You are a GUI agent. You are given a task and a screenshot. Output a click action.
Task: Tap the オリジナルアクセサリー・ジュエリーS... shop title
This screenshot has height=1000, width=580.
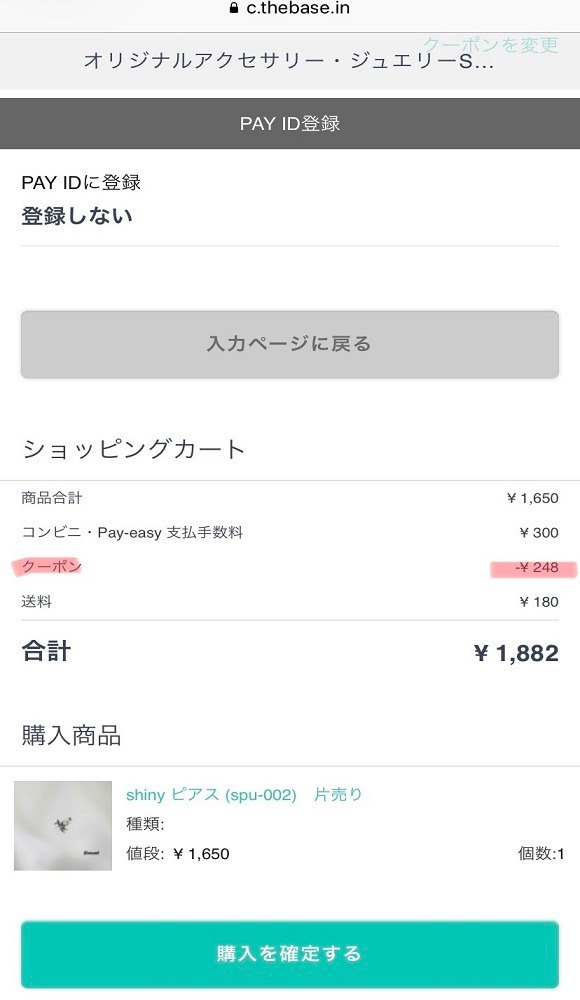[x=289, y=62]
